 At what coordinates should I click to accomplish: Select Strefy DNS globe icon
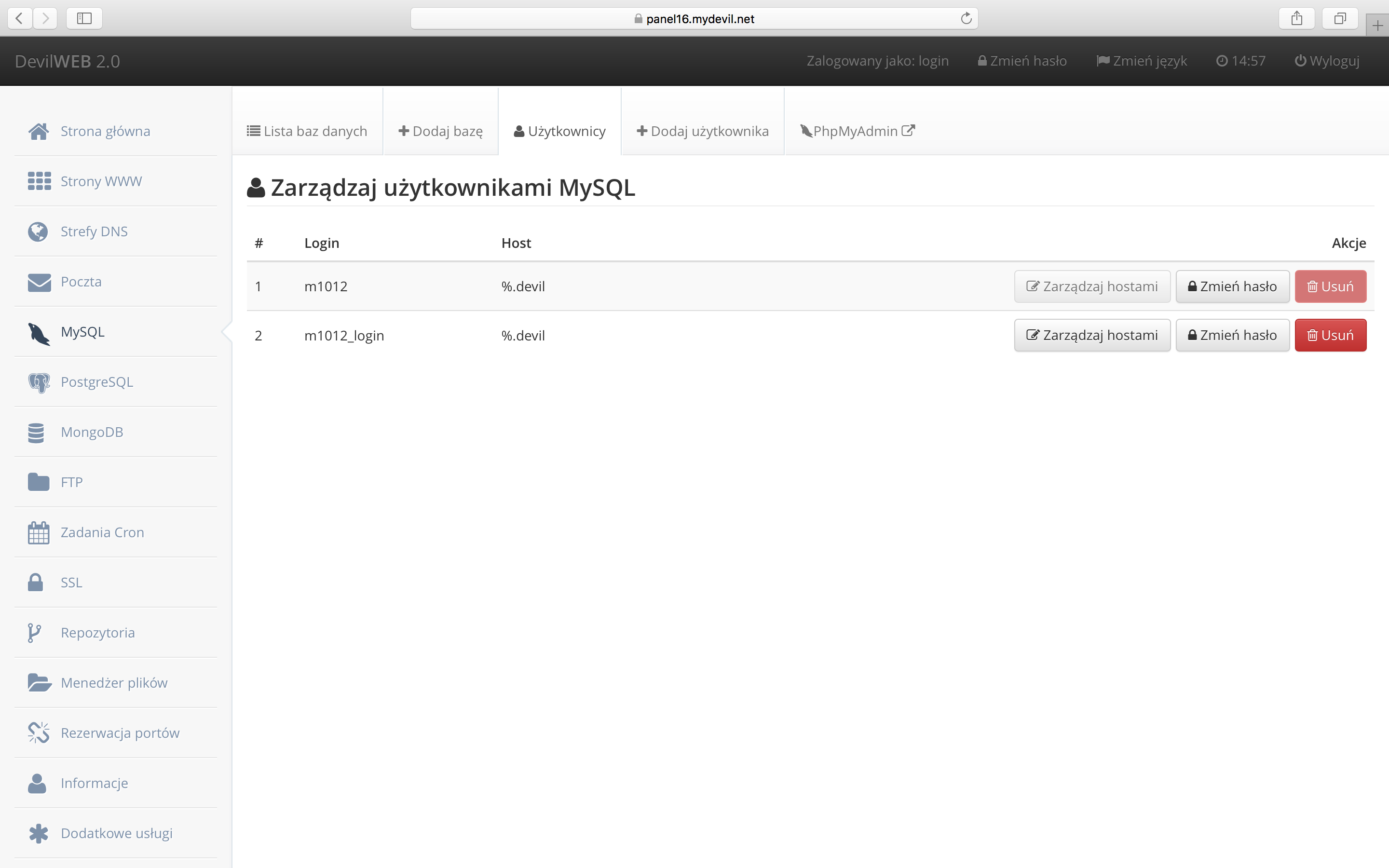(38, 231)
